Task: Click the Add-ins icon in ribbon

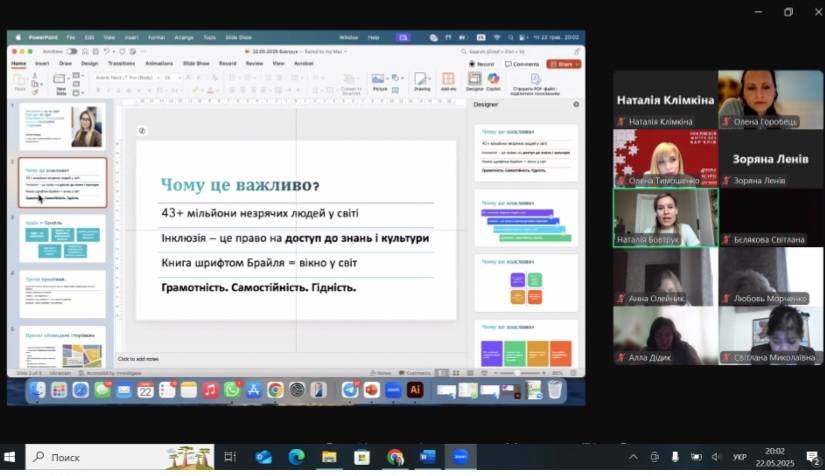Action: pyautogui.click(x=449, y=80)
